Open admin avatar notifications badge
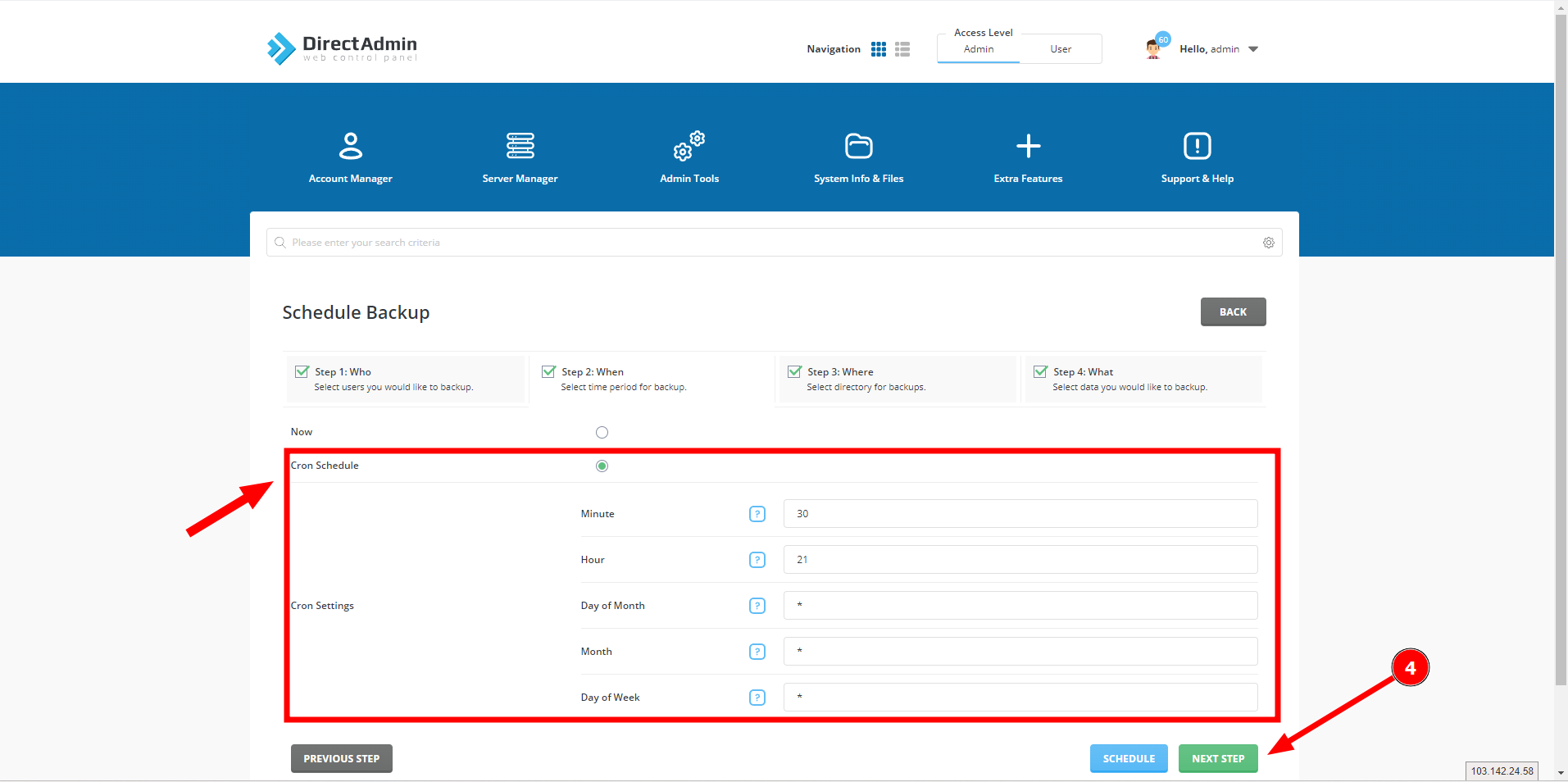This screenshot has width=1568, height=782. [x=1162, y=39]
